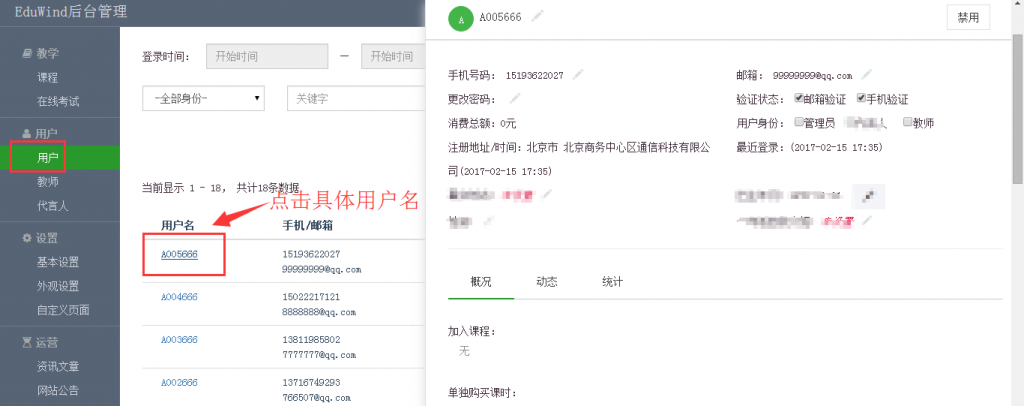Check the 教师 identity checkbox in detail panel

point(907,121)
